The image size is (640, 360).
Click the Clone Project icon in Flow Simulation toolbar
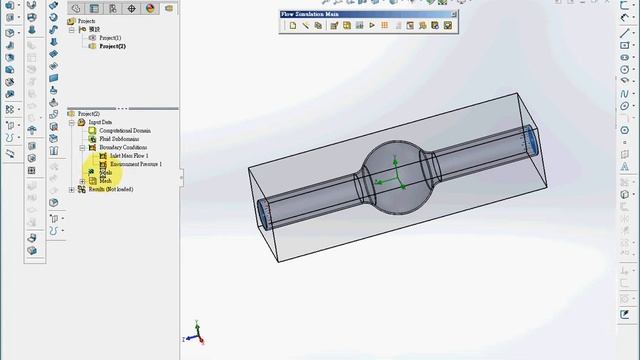coord(318,26)
